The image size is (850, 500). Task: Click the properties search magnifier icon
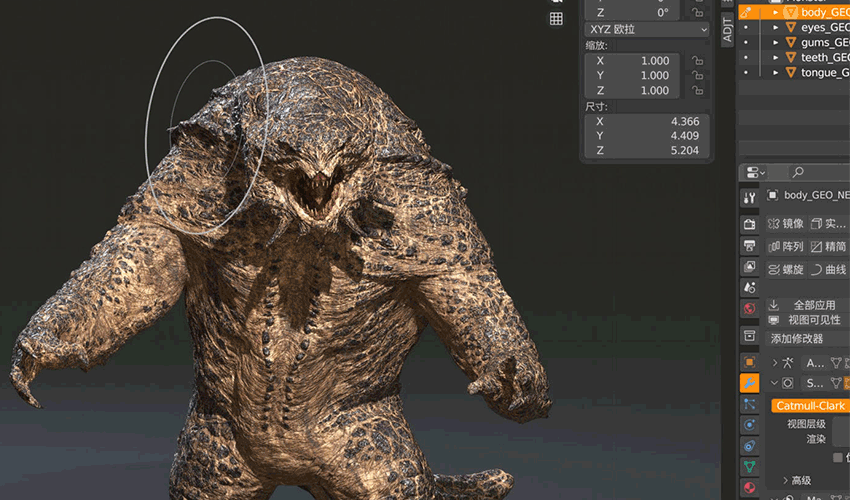tap(798, 172)
